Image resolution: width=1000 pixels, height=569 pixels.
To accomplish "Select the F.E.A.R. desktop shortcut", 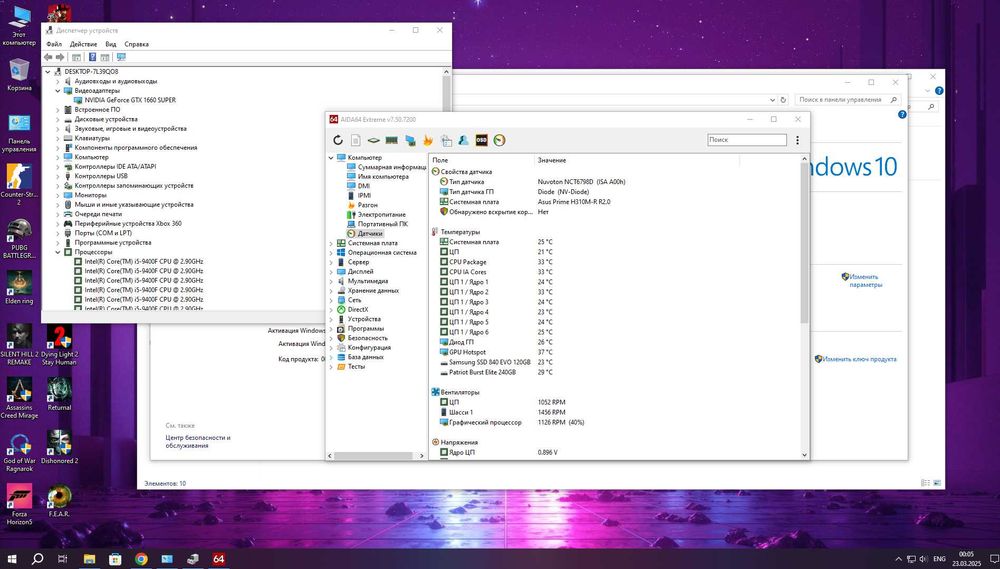I will (59, 500).
